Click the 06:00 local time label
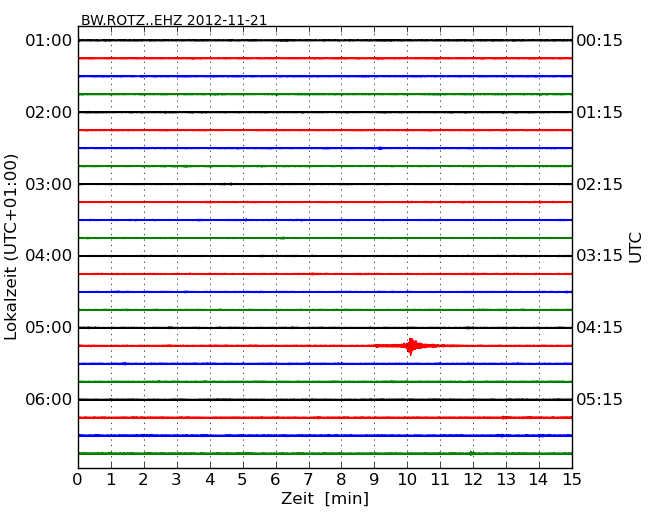The height and width of the screenshot is (520, 650). coord(49,399)
